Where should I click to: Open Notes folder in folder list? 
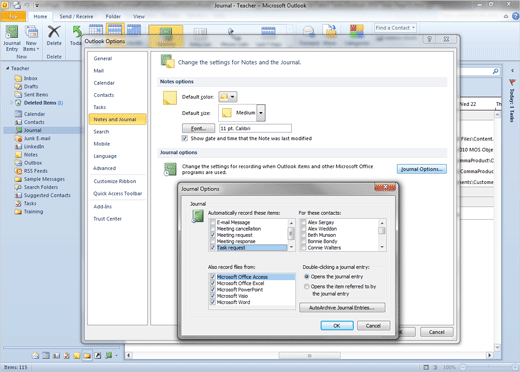(x=30, y=155)
